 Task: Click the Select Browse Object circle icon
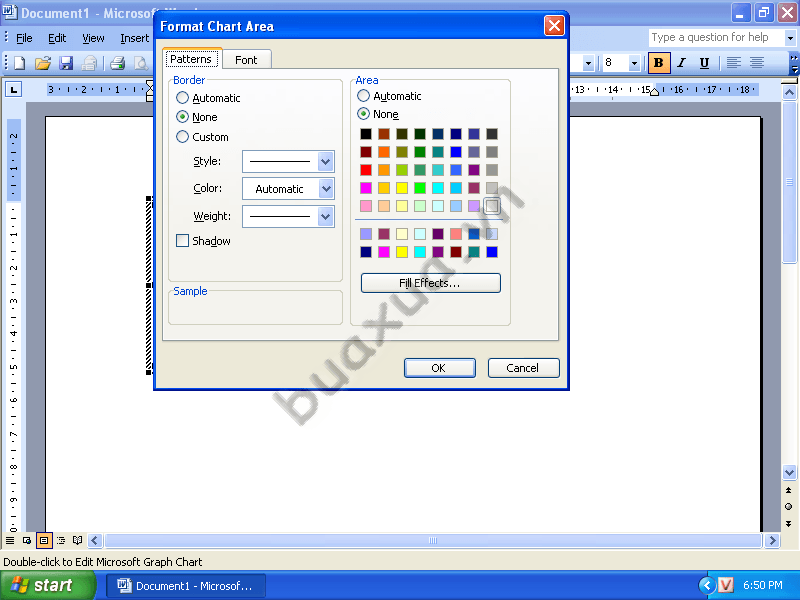789,507
